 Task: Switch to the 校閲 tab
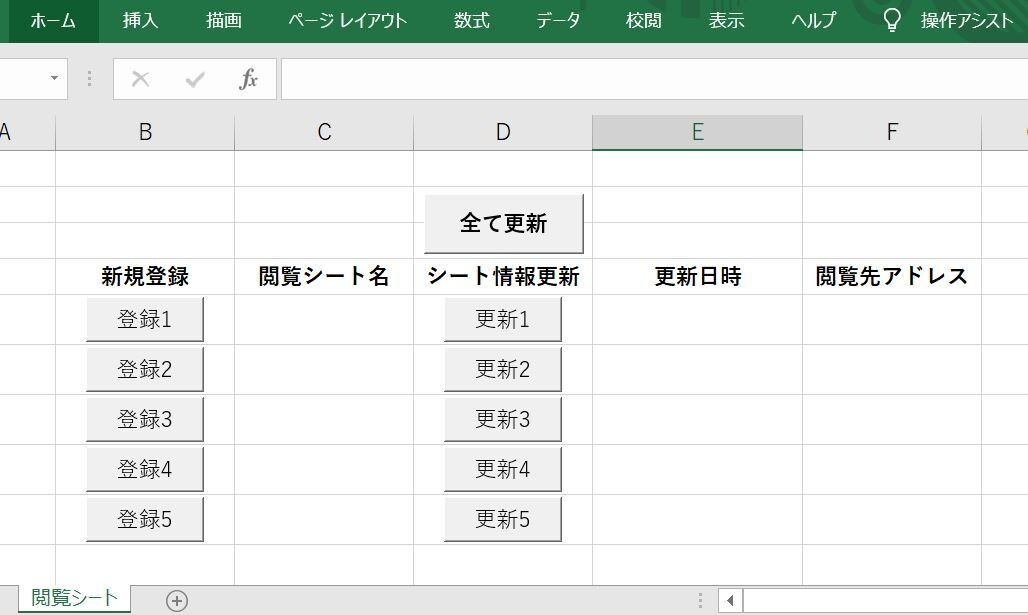[x=643, y=21]
